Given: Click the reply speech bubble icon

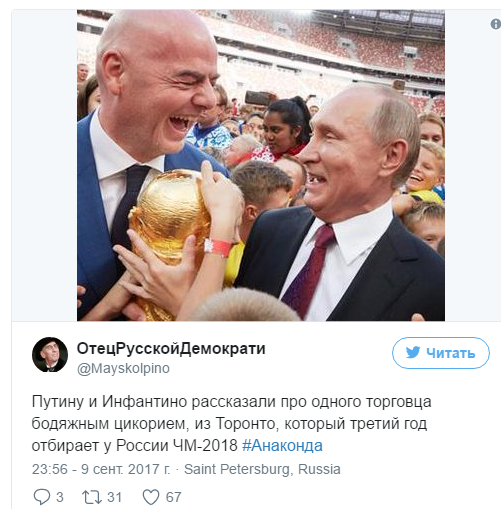Looking at the screenshot, I should point(42,497).
